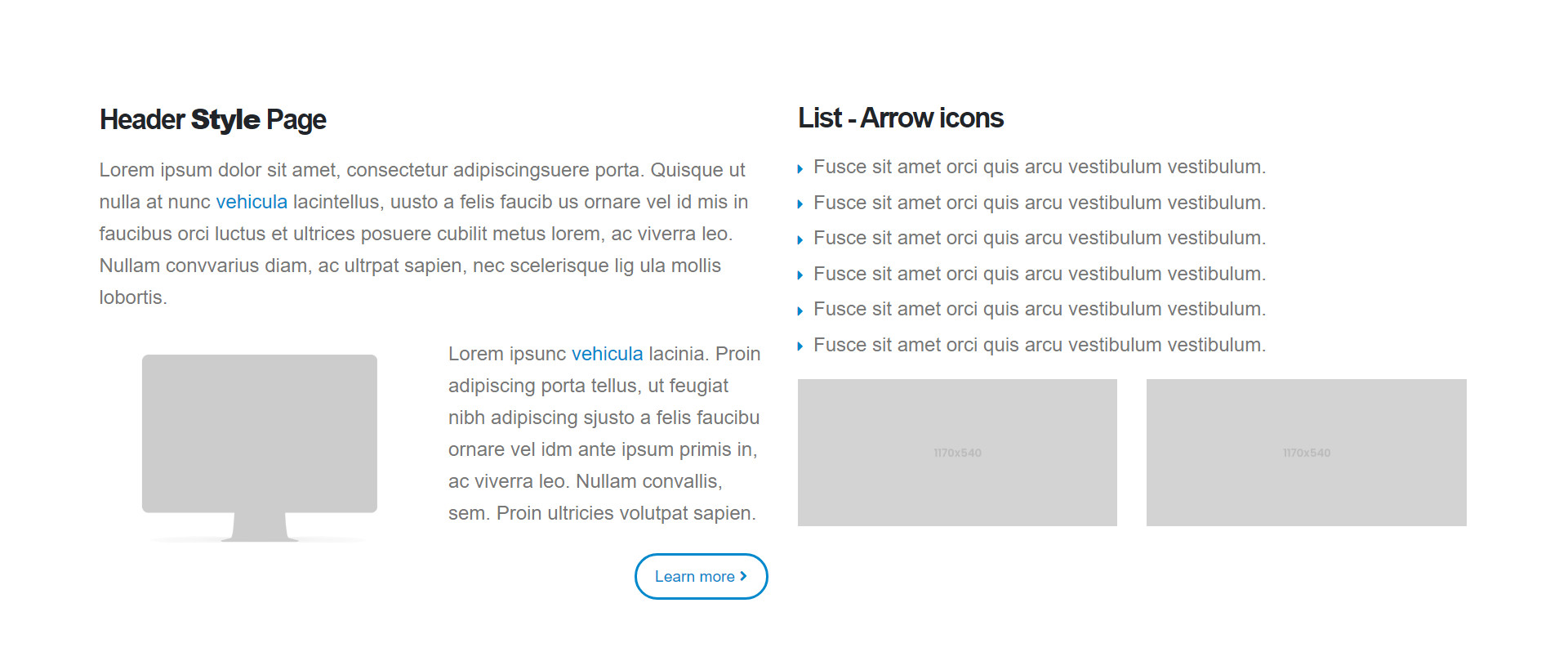
Task: Click the Learn more button
Action: 701,576
